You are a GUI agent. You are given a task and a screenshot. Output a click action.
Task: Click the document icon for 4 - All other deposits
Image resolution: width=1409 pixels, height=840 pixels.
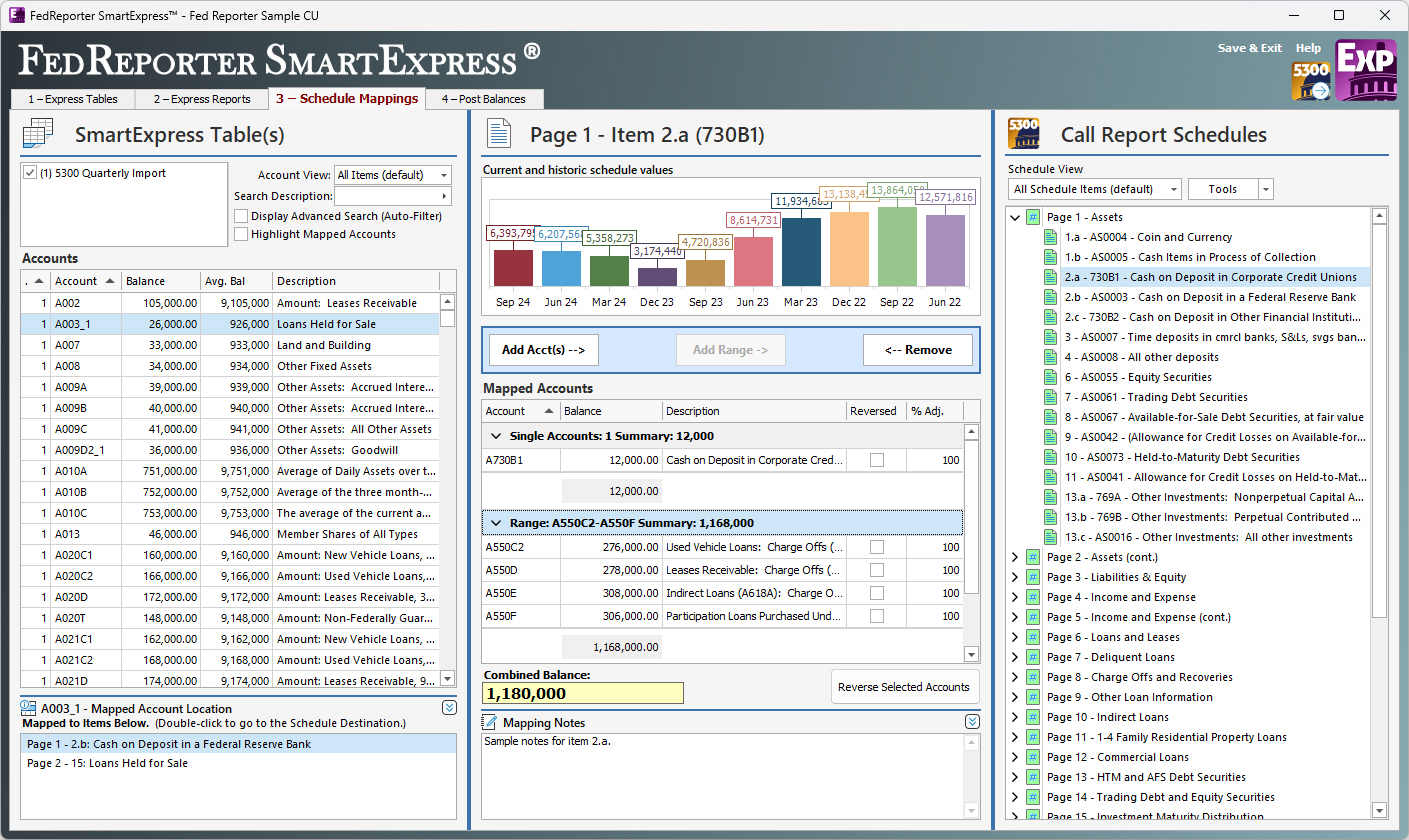click(x=1050, y=357)
